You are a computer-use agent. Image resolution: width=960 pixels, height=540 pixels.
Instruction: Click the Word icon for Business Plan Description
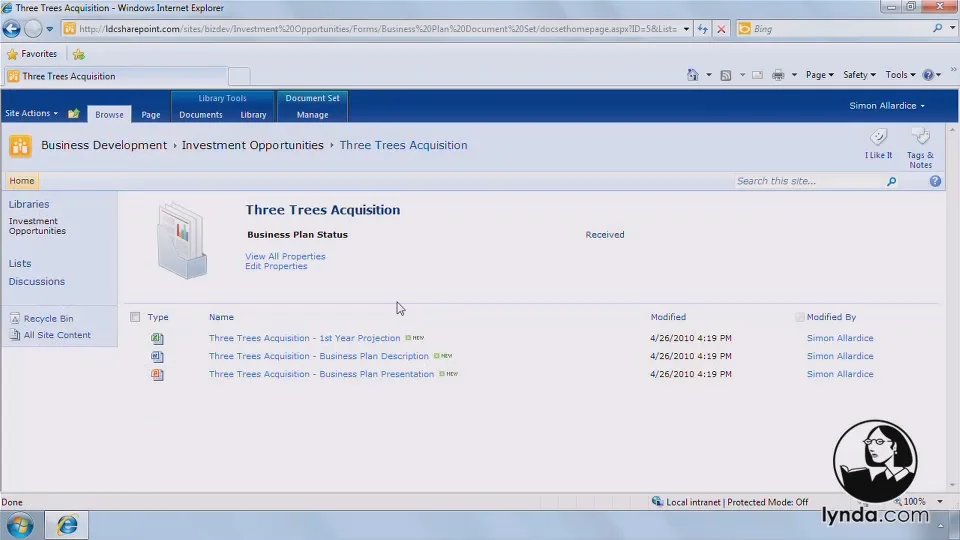pyautogui.click(x=157, y=356)
